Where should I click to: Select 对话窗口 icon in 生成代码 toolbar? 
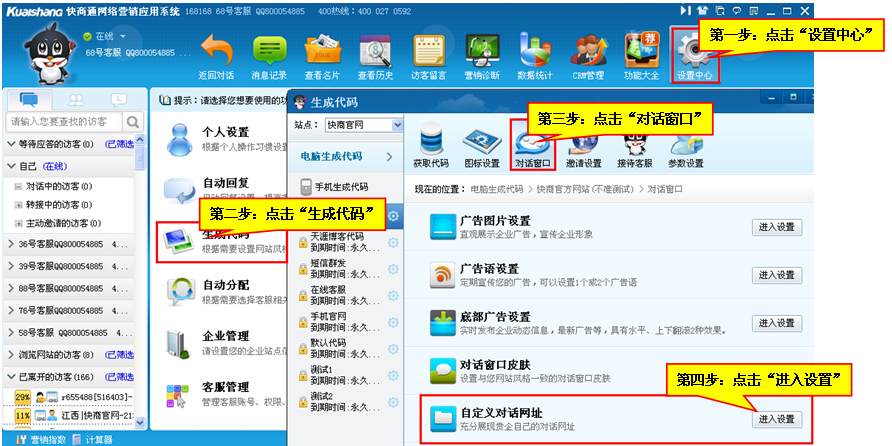532,143
